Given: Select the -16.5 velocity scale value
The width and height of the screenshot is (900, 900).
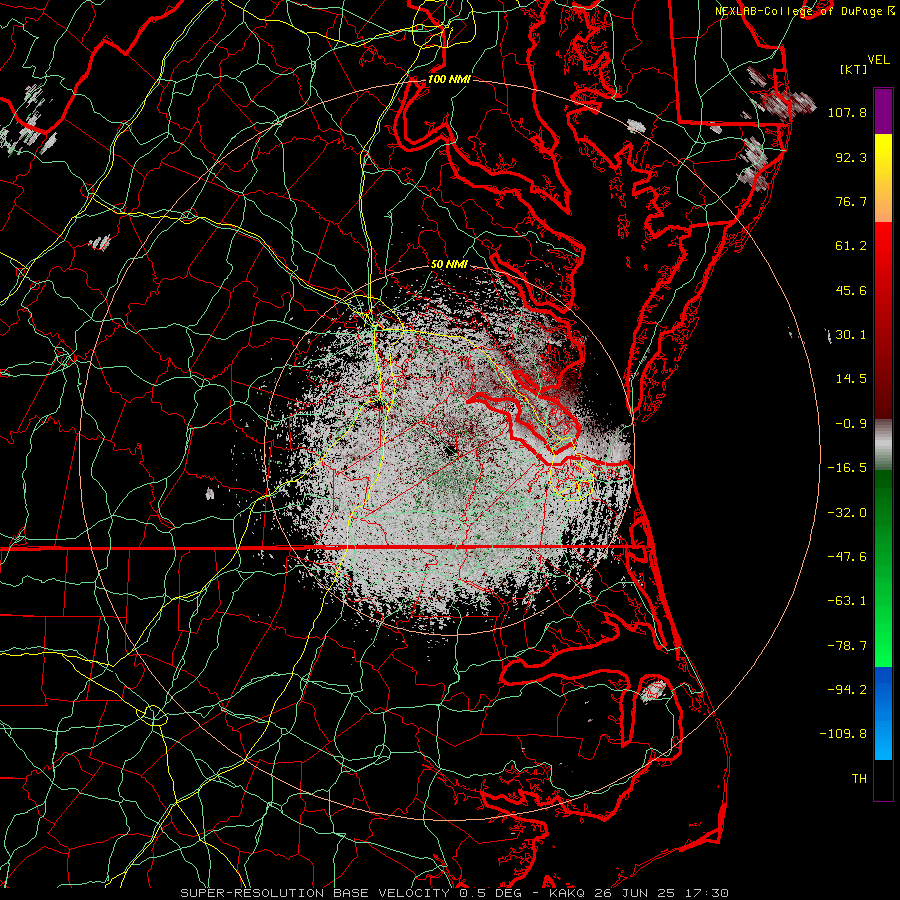Looking at the screenshot, I should coord(847,468).
